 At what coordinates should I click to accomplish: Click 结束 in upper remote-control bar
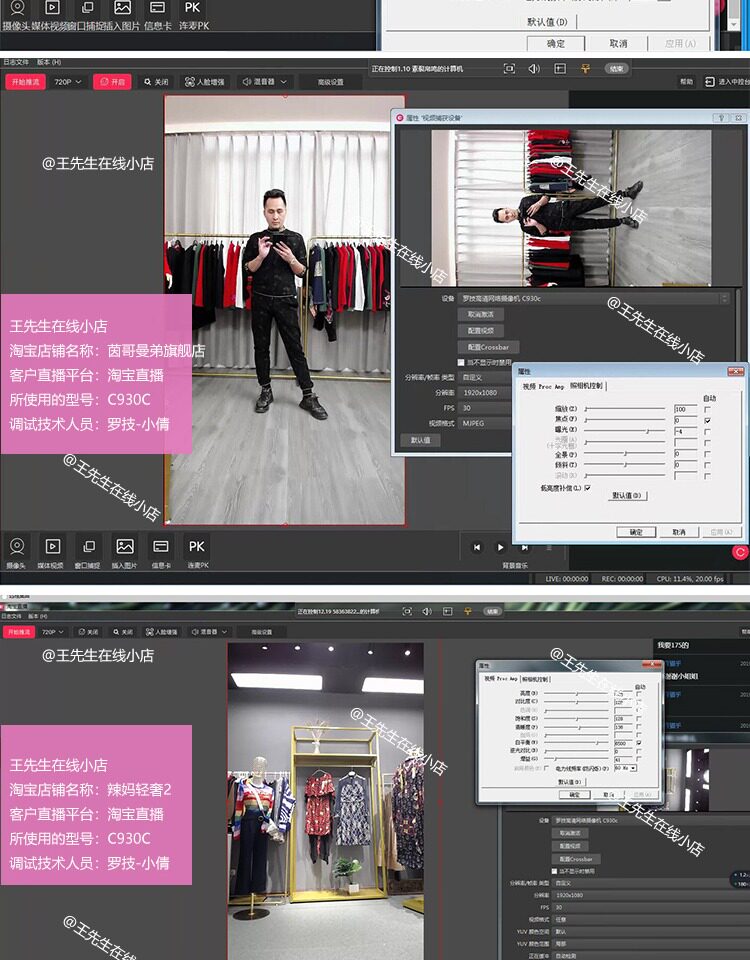click(617, 69)
